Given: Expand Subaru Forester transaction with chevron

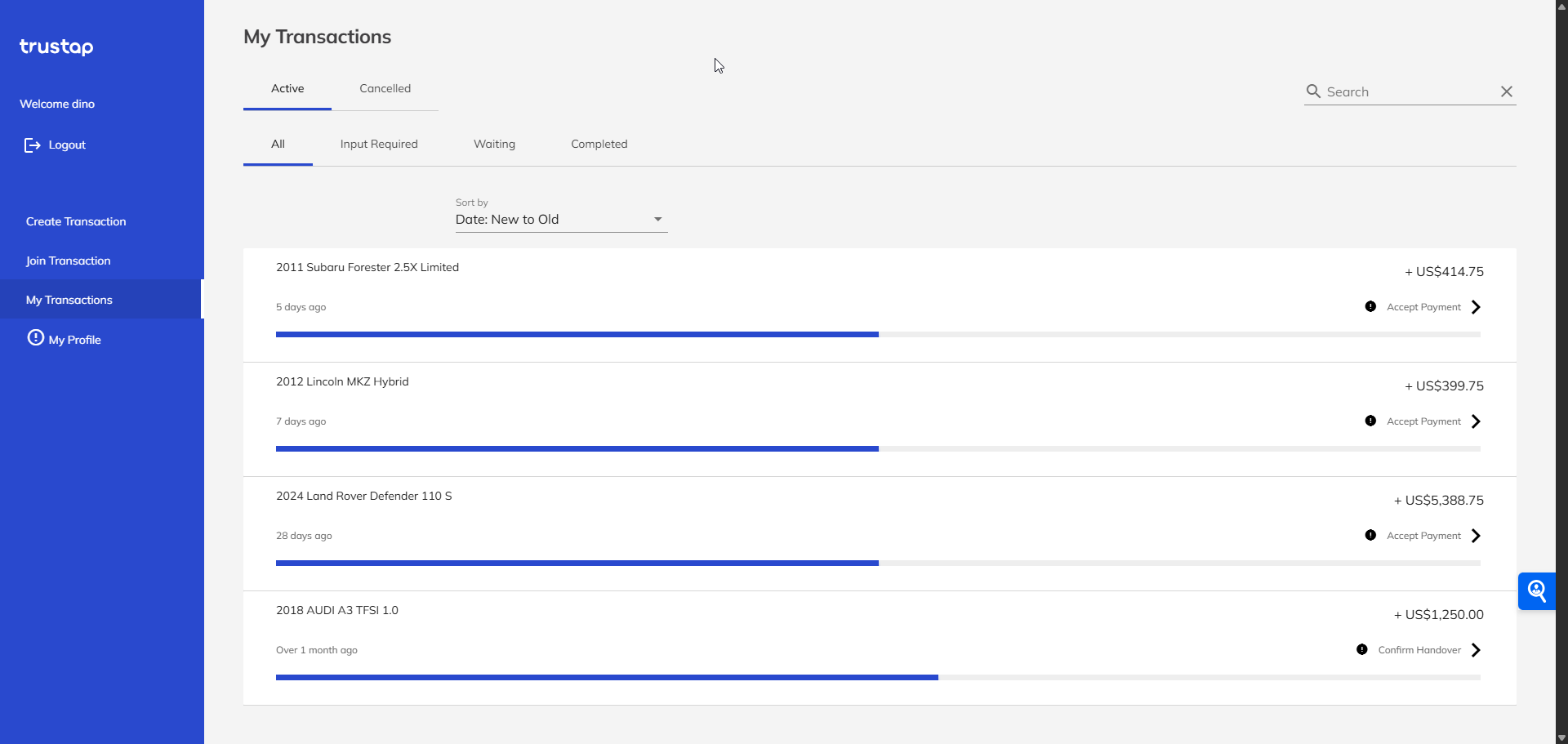Looking at the screenshot, I should tap(1476, 307).
